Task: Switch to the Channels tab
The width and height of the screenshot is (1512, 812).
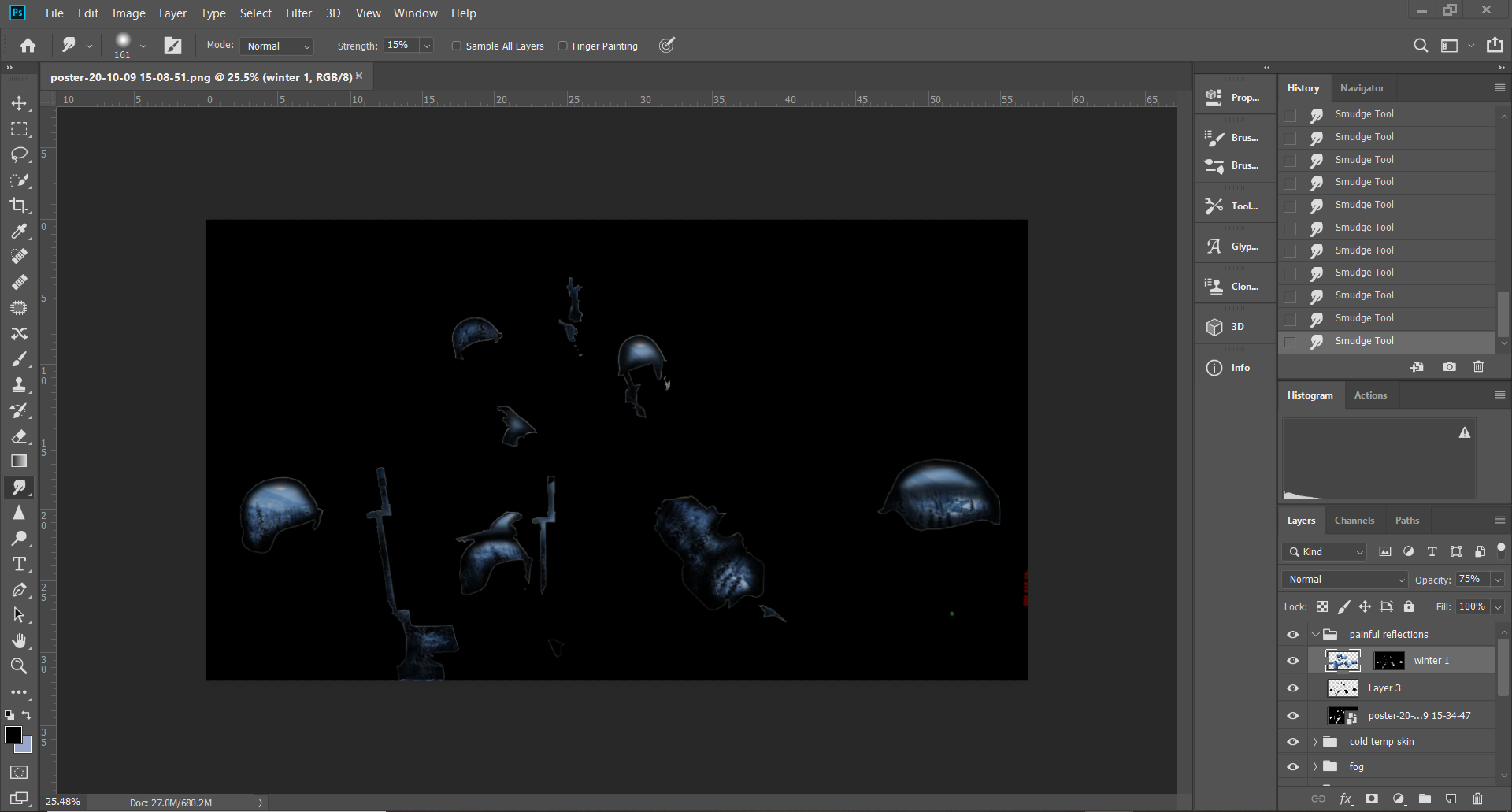Action: click(x=1354, y=521)
